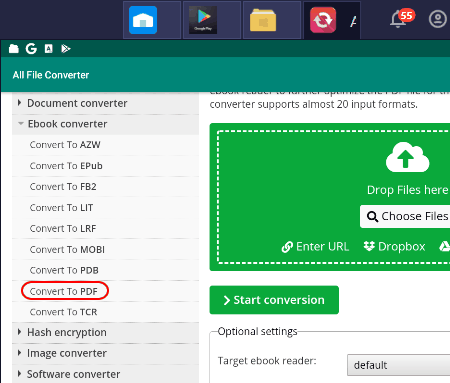Click the small Play Store icon in status bar
Viewport: 450px width, 383px height.
click(66, 49)
